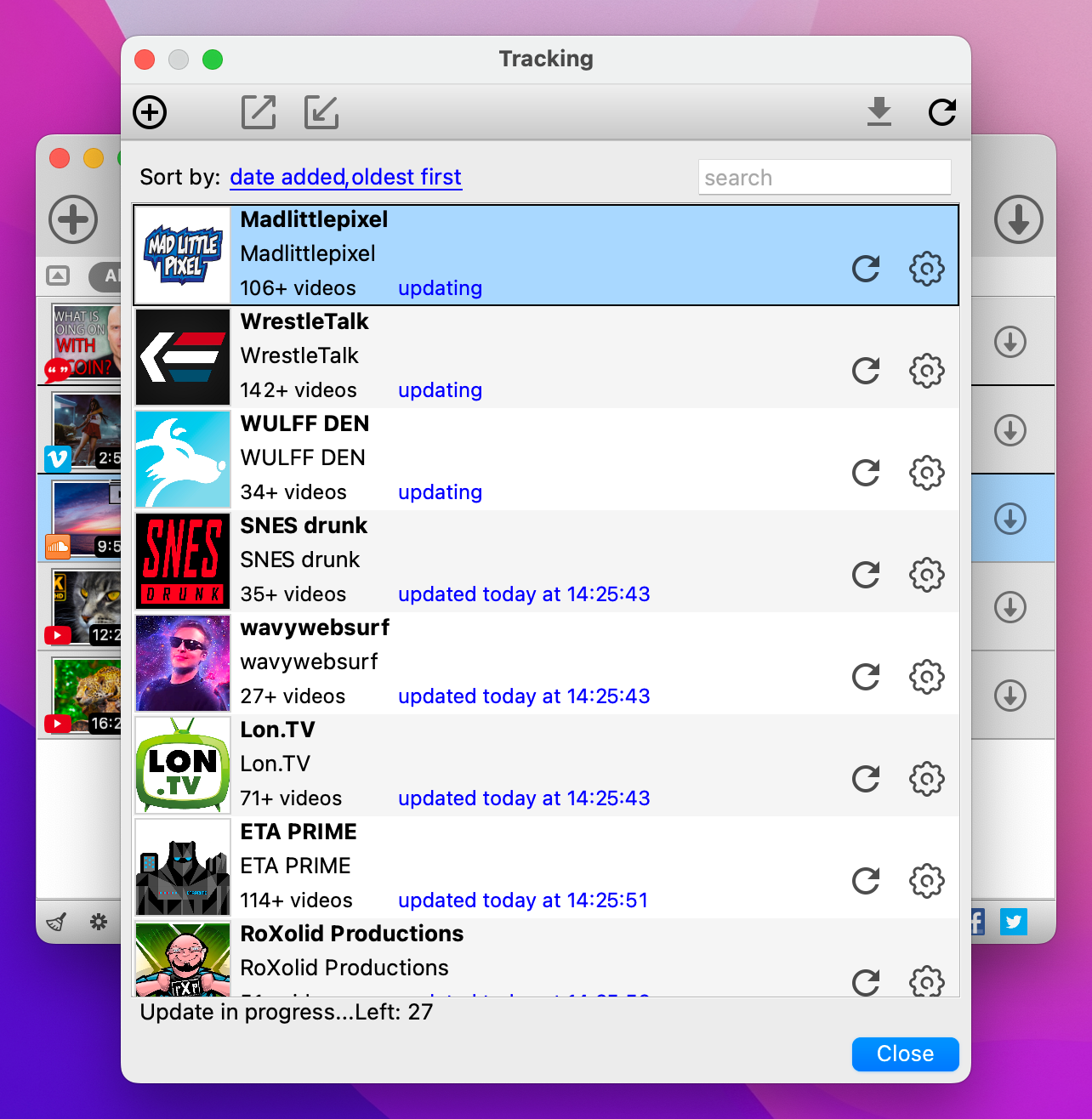
Task: Select the leopard video thumbnail in background list
Action: tap(86, 696)
